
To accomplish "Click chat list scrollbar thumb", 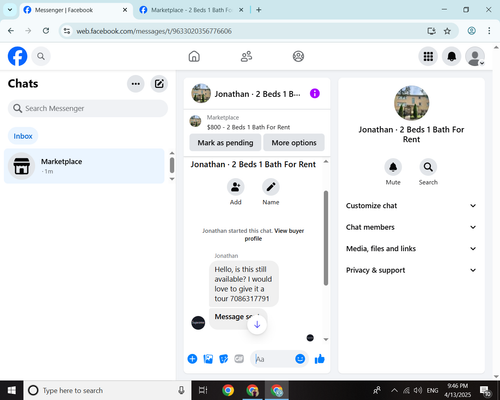I will 172,165.
